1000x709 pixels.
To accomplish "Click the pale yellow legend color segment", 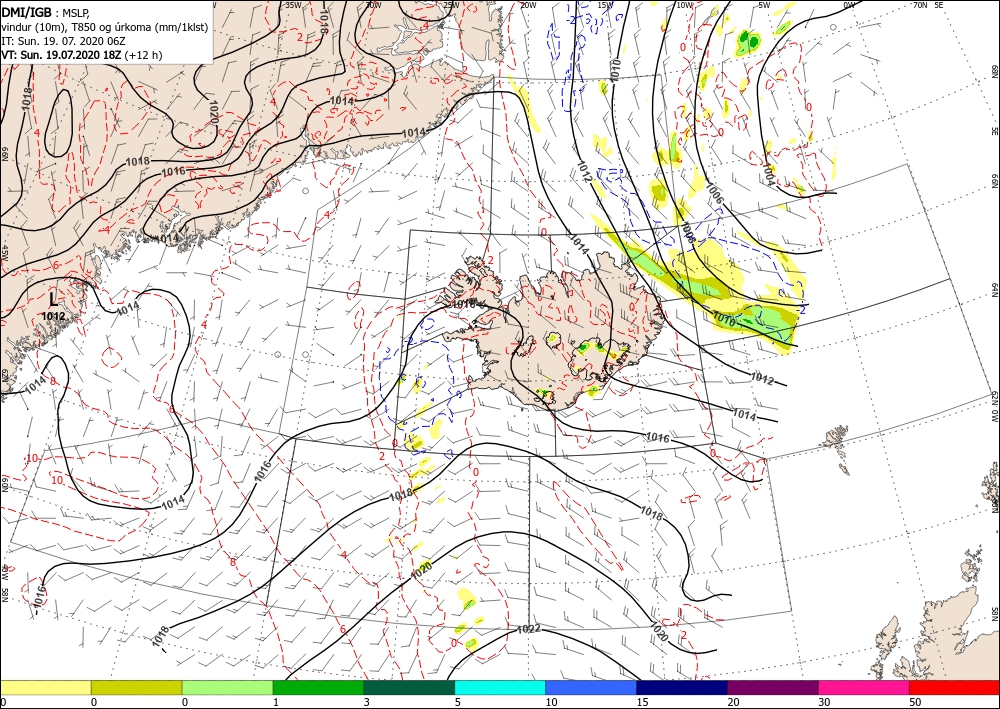I will pyautogui.click(x=45, y=688).
